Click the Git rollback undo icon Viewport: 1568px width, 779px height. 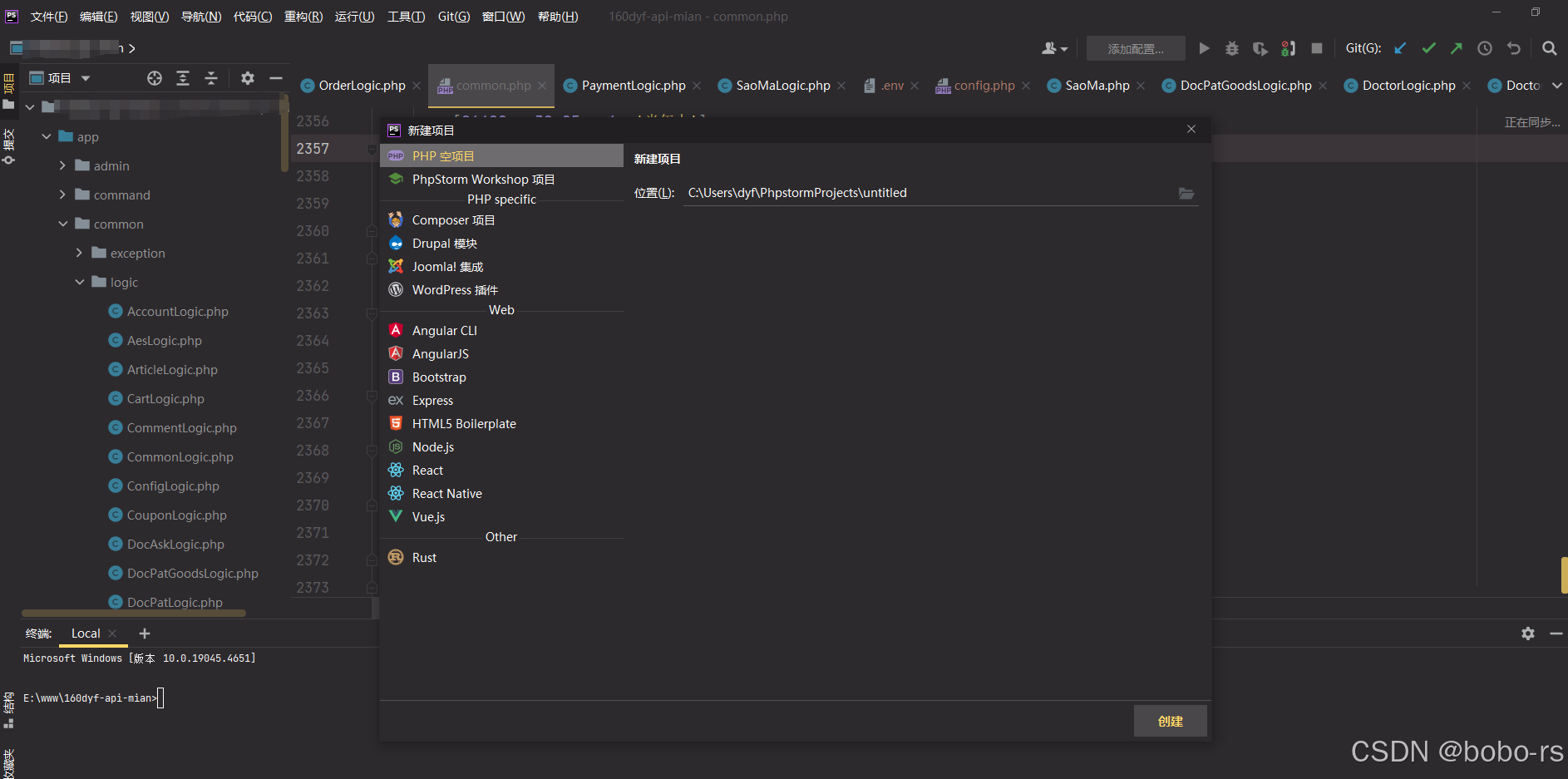[x=1513, y=48]
